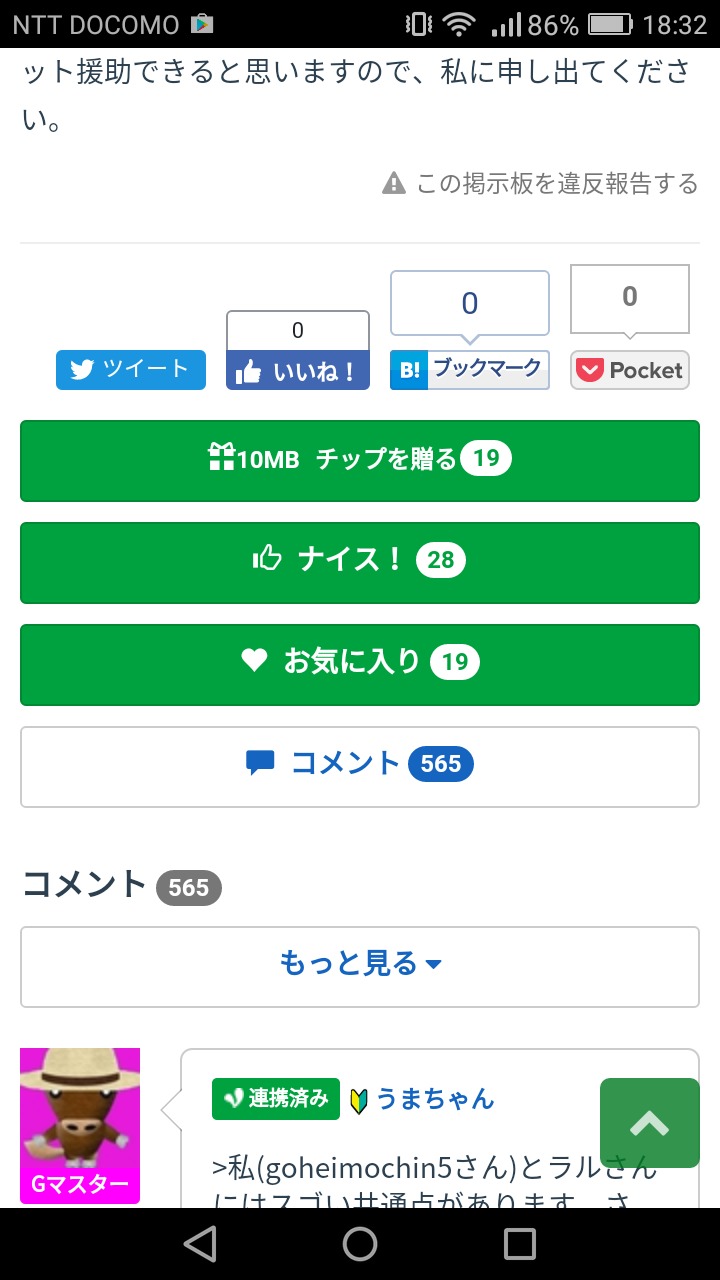Click the Facebook いいね! like button
720x1280 pixels.
point(297,371)
